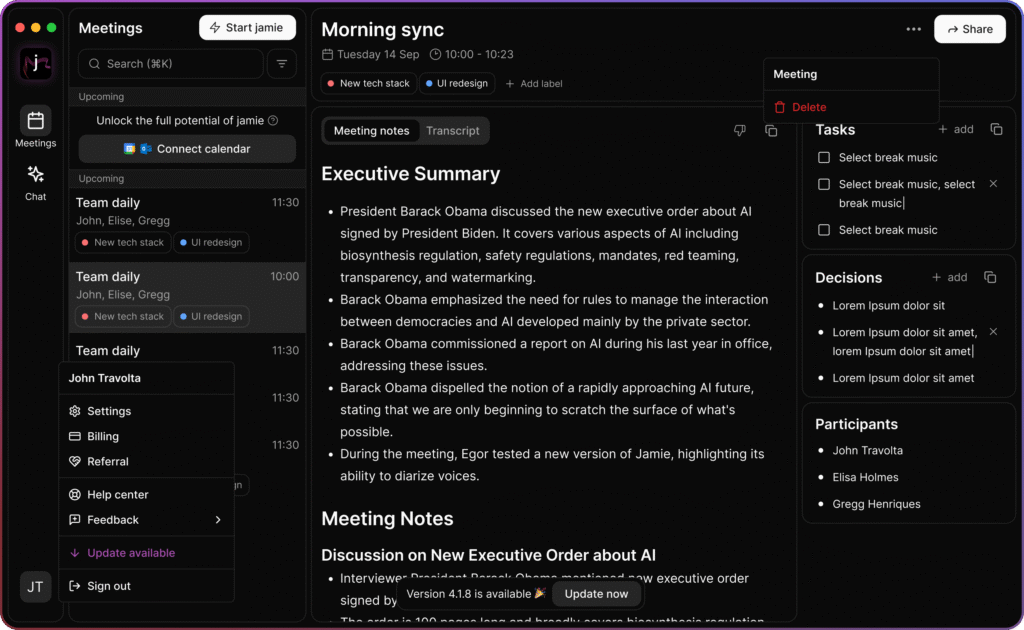Check the last Select break music task
Viewport: 1024px width, 630px height.
(824, 229)
